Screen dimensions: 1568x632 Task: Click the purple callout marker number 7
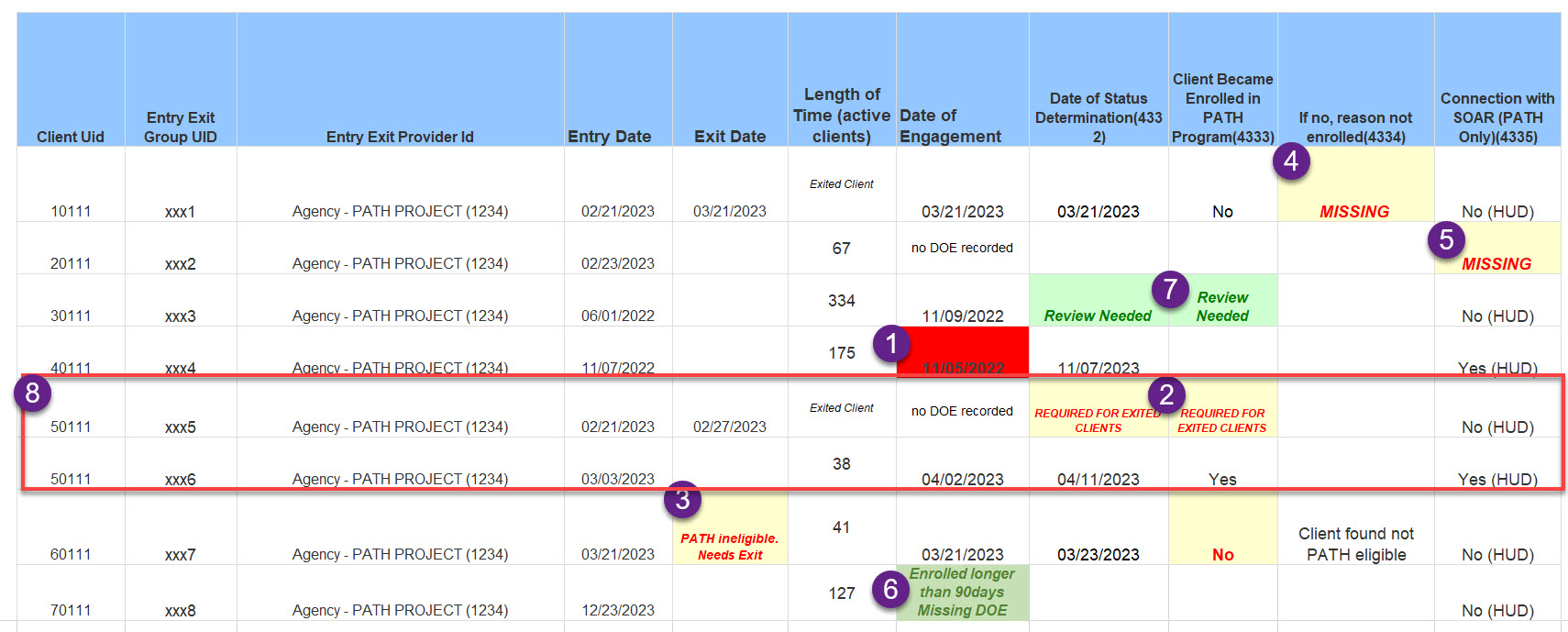1170,289
